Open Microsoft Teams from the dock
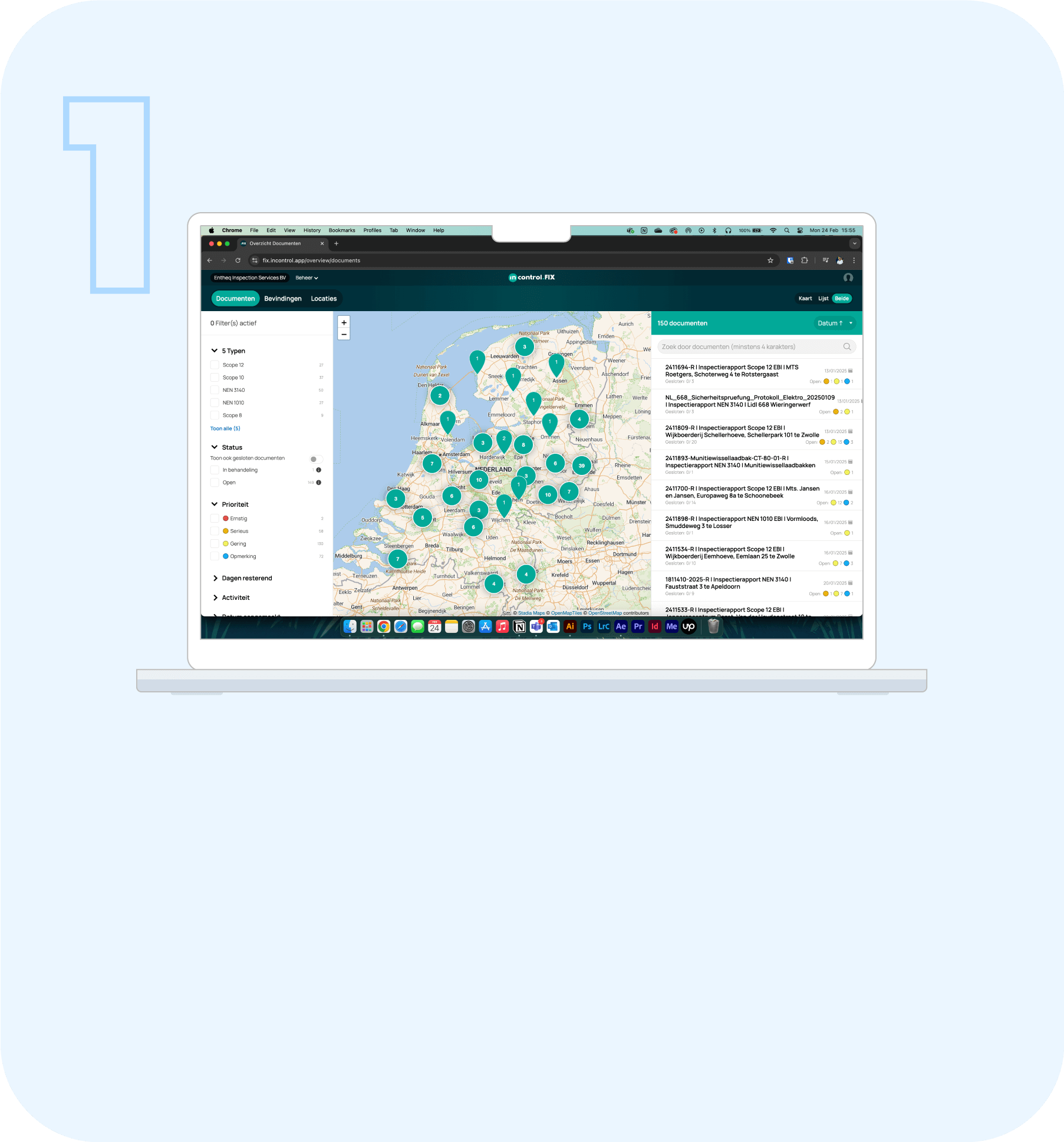 tap(536, 626)
